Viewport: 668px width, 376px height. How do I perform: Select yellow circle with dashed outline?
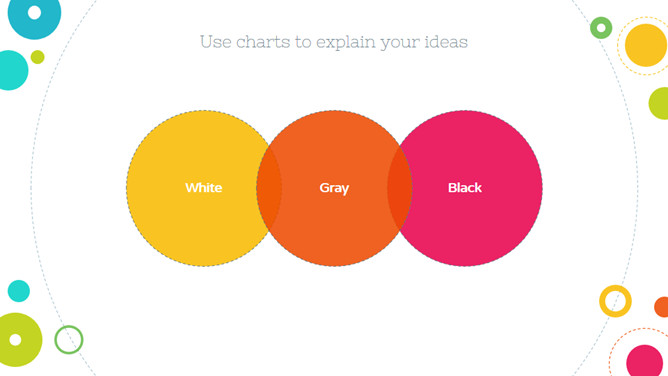pyautogui.click(x=645, y=45)
